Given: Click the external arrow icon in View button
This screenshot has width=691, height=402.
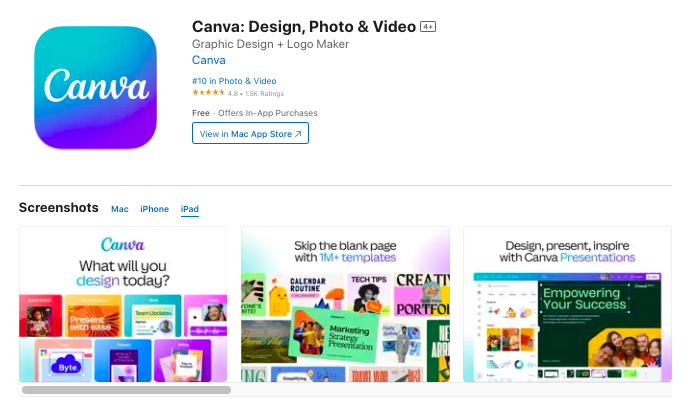Looking at the screenshot, I should [298, 134].
